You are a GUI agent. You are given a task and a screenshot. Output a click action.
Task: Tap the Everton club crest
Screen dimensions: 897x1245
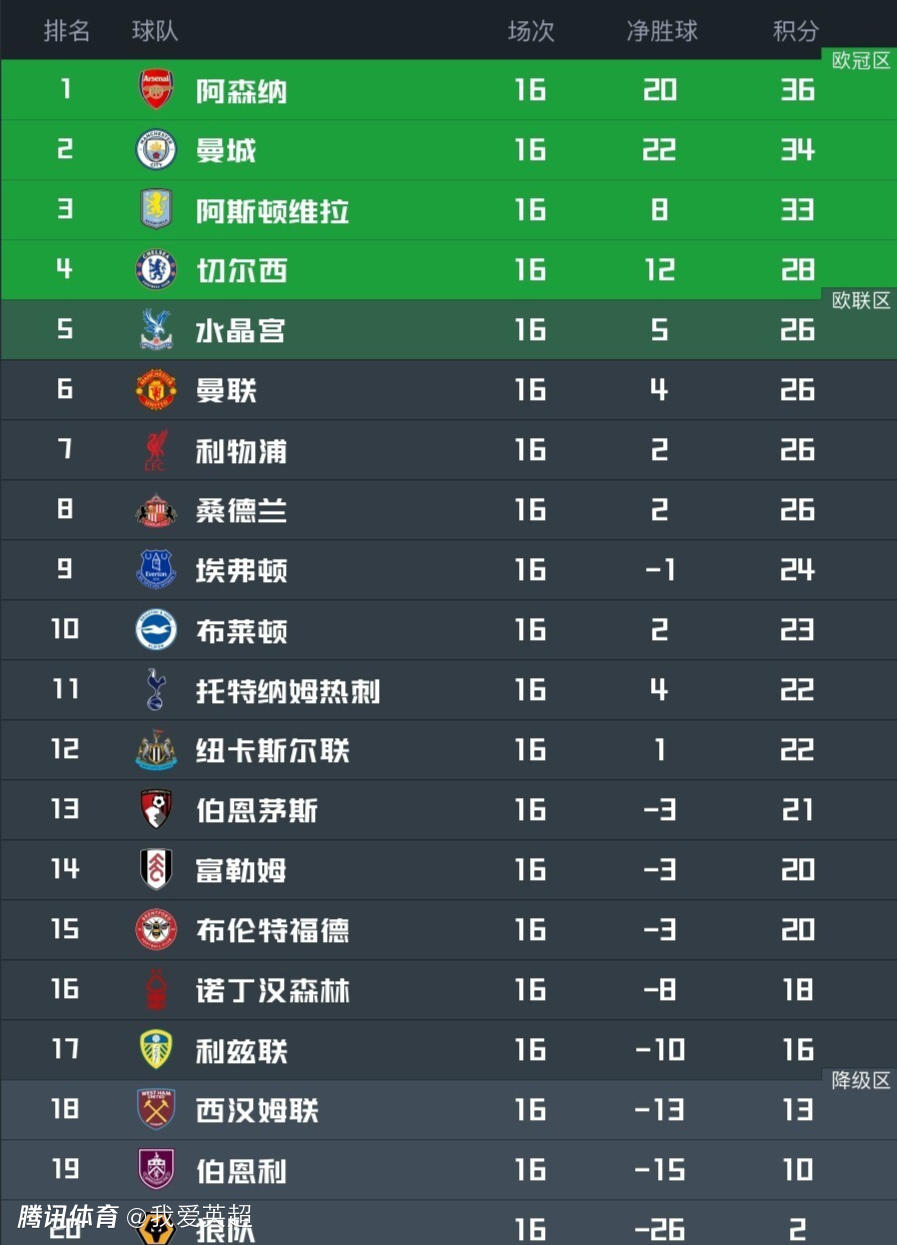tap(156, 570)
